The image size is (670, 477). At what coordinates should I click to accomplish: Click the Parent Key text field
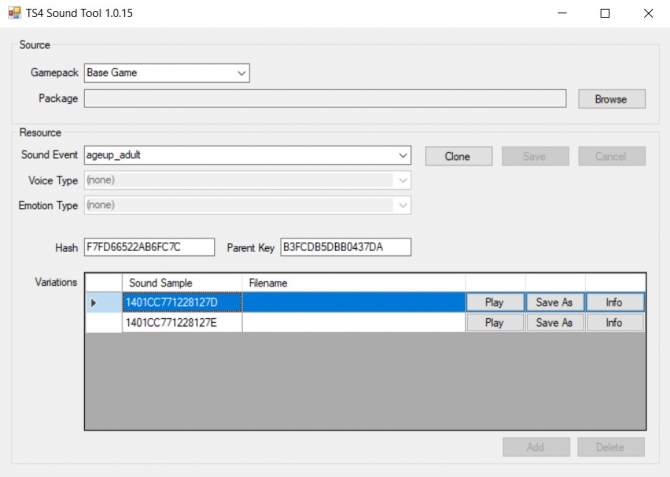(x=345, y=246)
